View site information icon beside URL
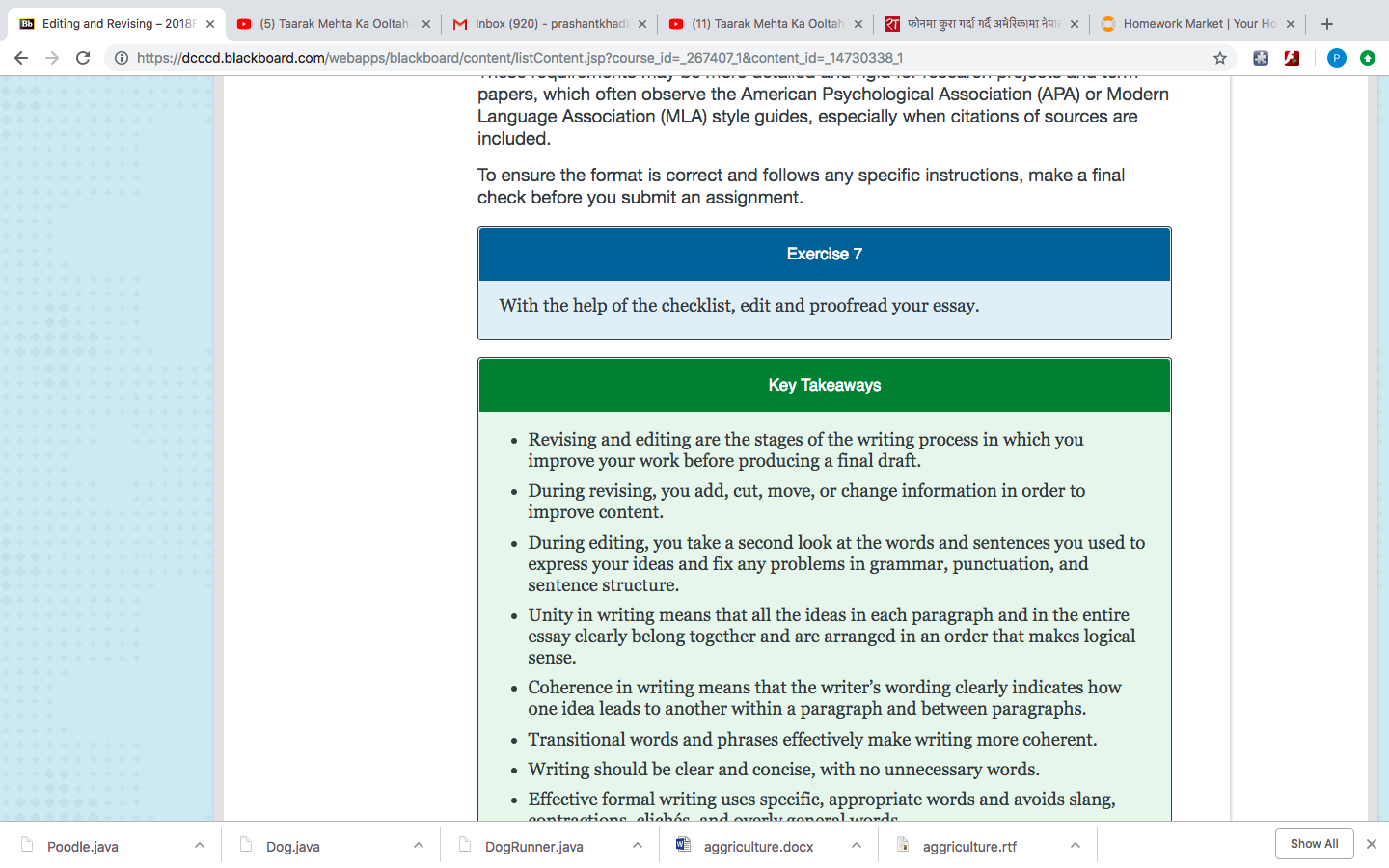This screenshot has height=868, width=1389. pos(122,58)
